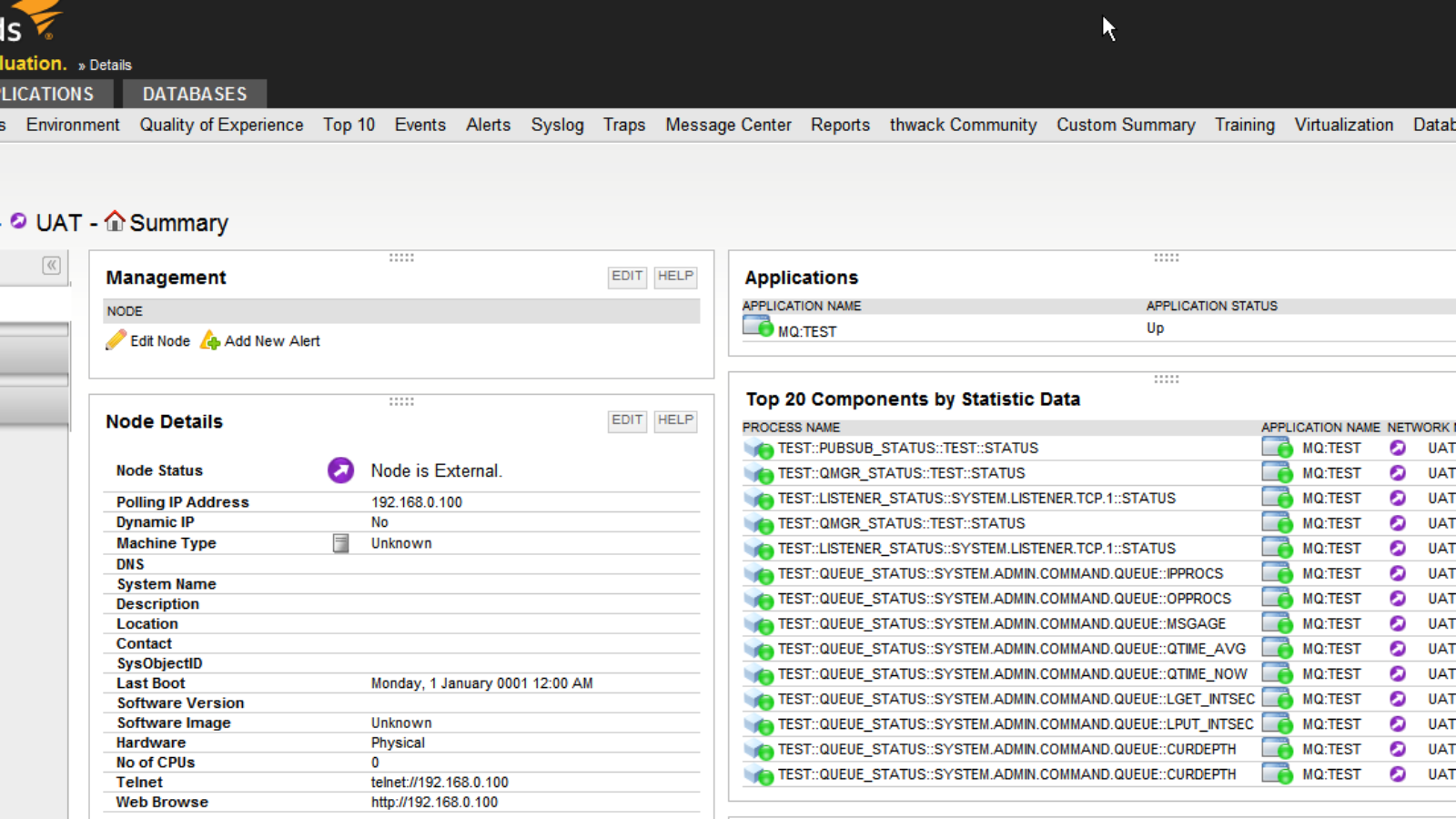Viewport: 1456px width, 819px height.
Task: Grab the Node Details panel drag handle
Action: 401,401
